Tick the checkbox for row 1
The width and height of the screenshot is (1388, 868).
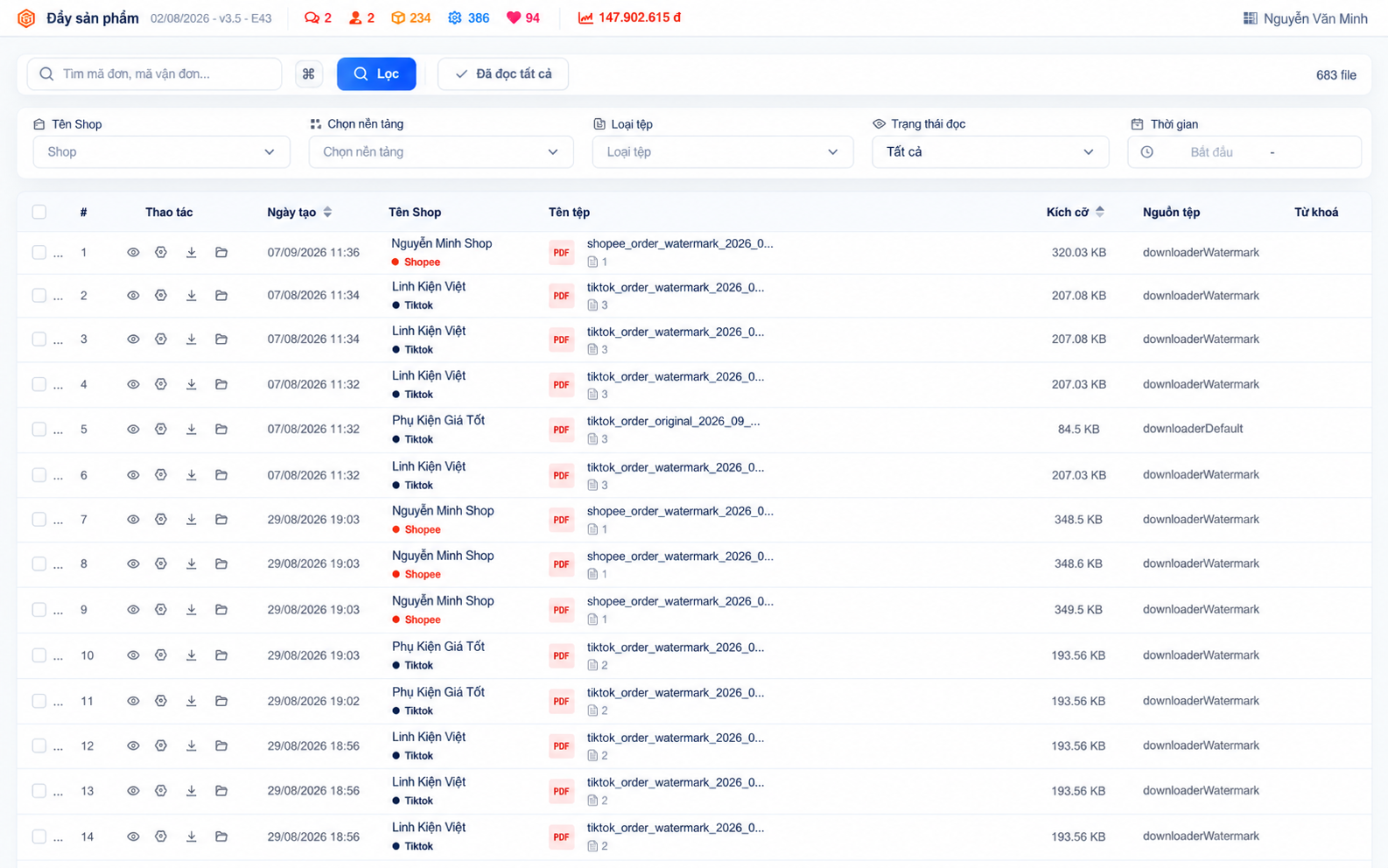[39, 253]
